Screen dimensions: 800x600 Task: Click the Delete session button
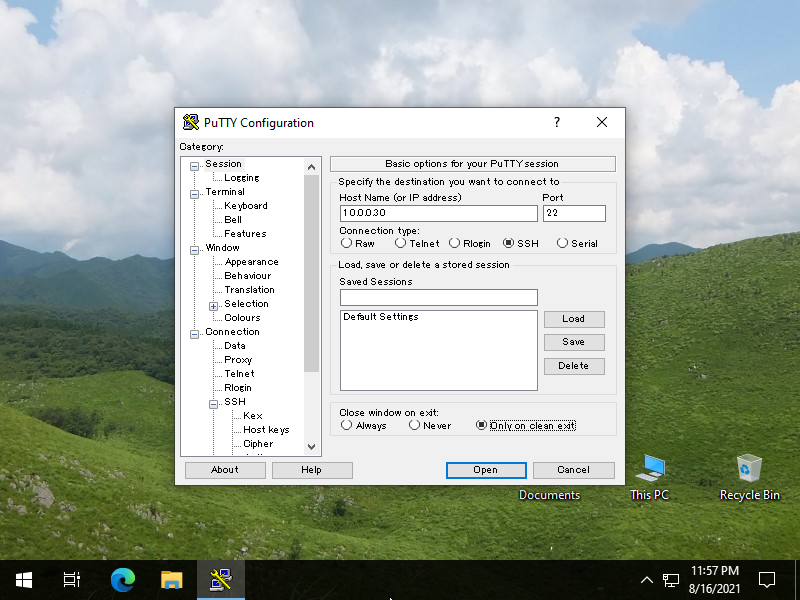pos(574,366)
